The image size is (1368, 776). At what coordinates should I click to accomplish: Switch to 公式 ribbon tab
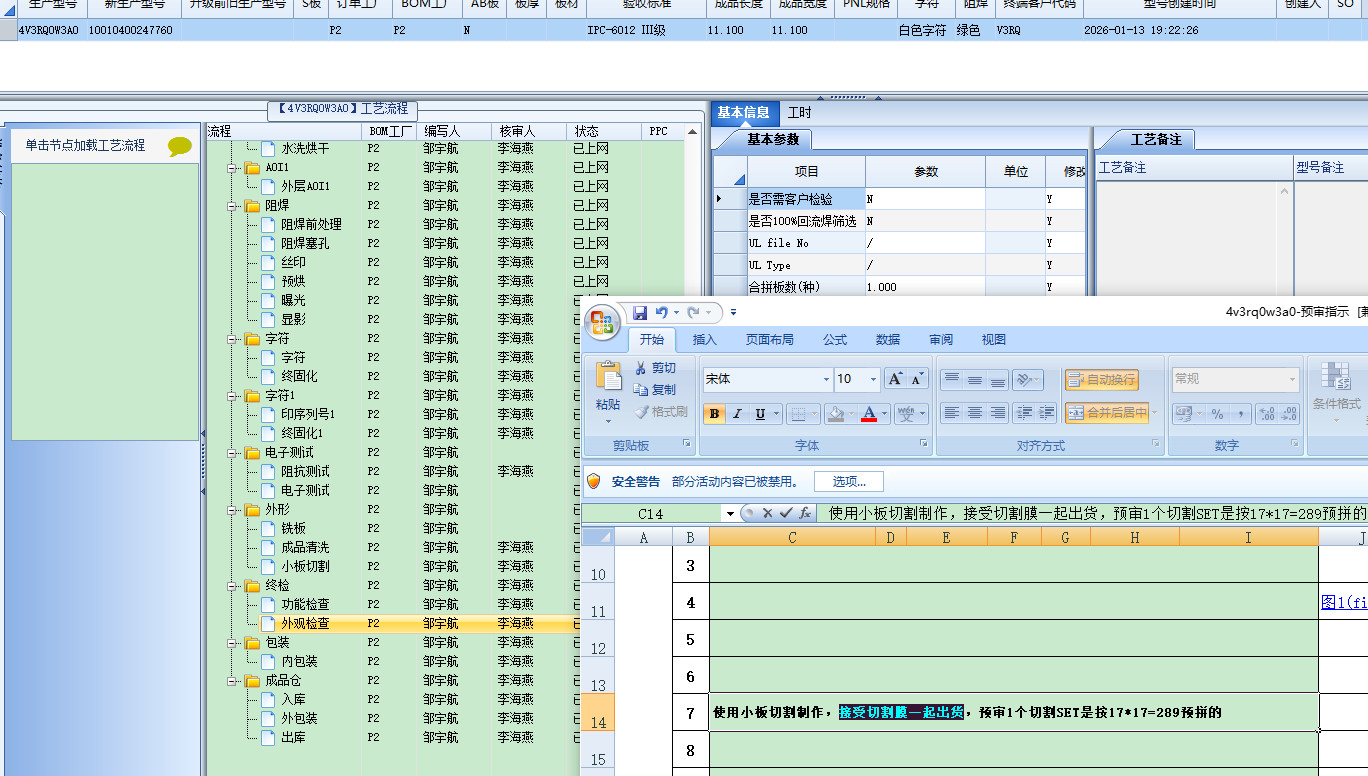pyautogui.click(x=835, y=340)
